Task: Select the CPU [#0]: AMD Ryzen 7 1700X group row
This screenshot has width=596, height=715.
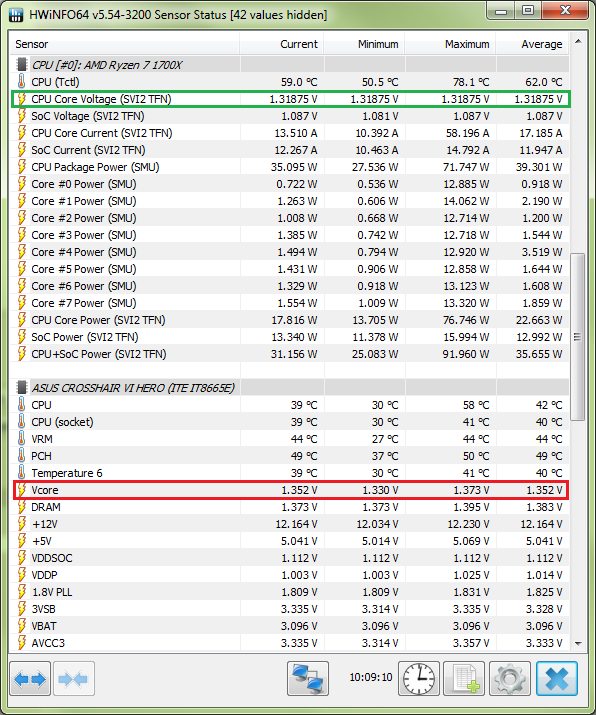Action: (290, 65)
